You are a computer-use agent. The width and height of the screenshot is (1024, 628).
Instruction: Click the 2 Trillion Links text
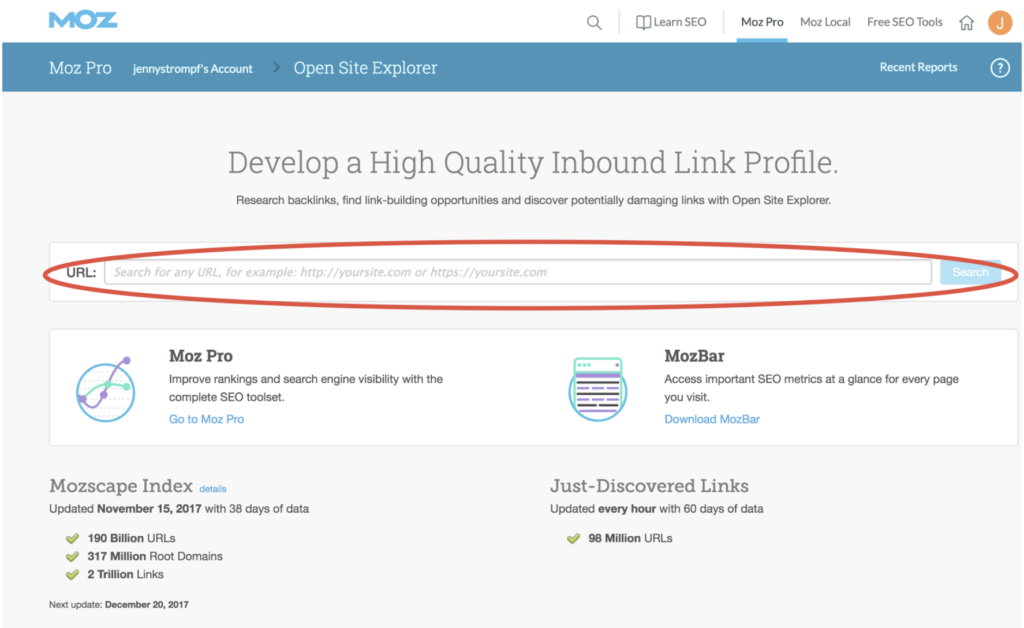(x=125, y=574)
